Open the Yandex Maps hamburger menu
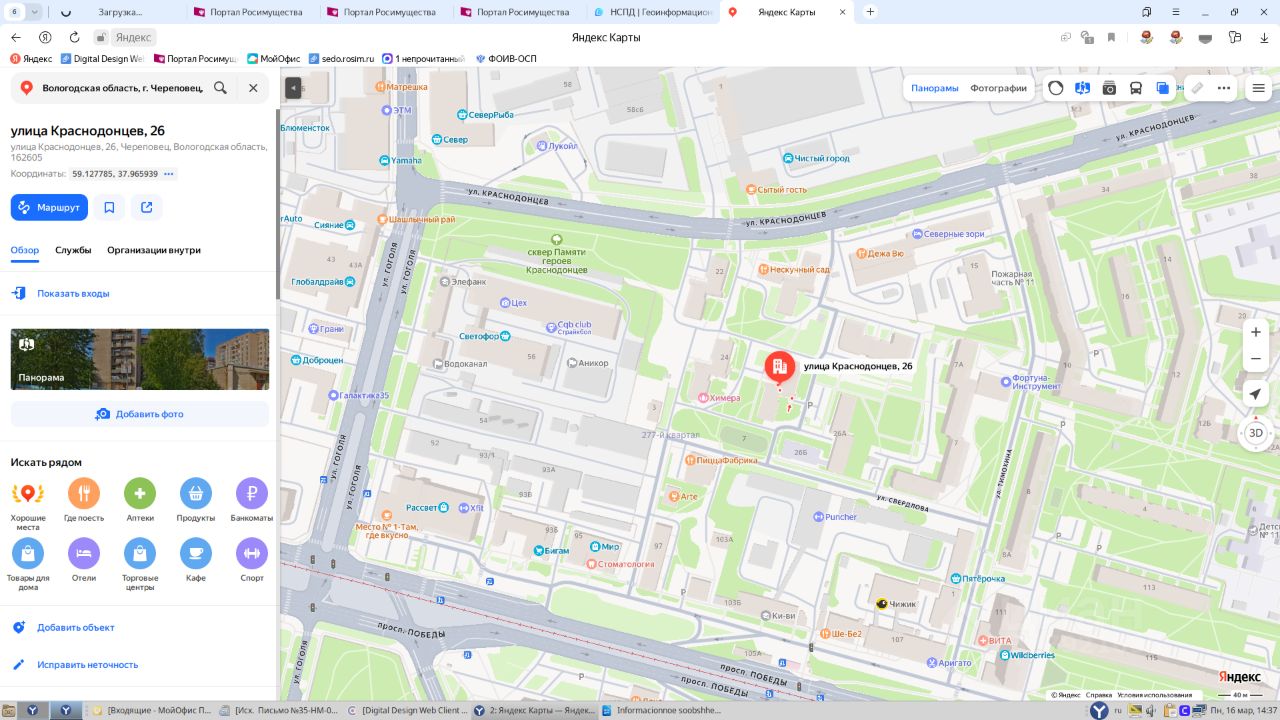 (1259, 88)
